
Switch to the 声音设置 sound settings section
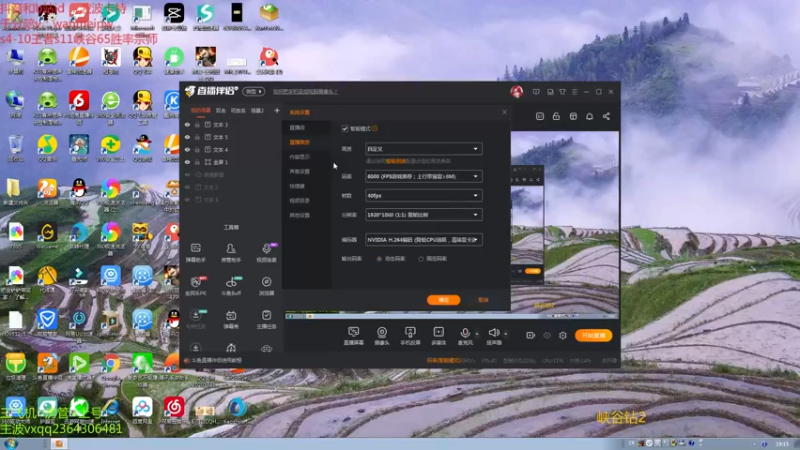299,171
